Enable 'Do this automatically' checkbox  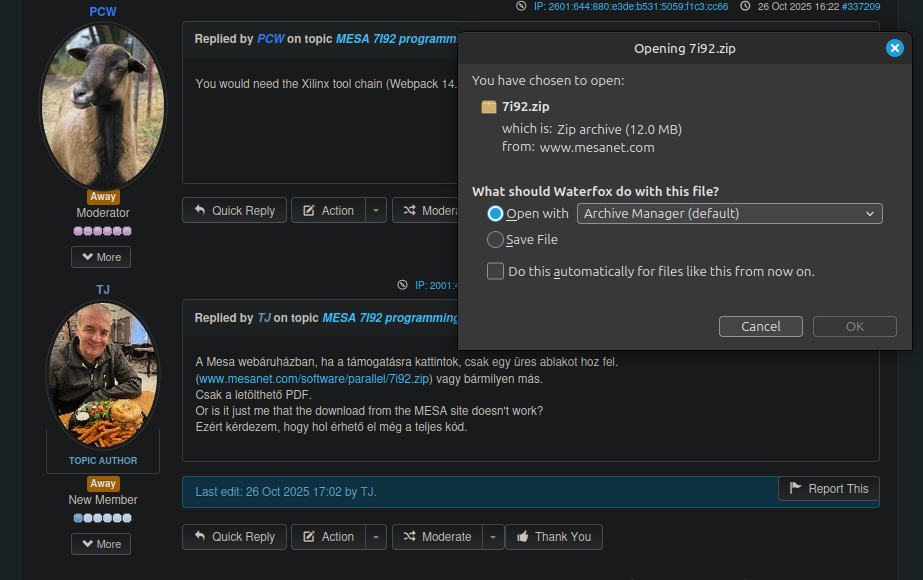click(x=495, y=271)
